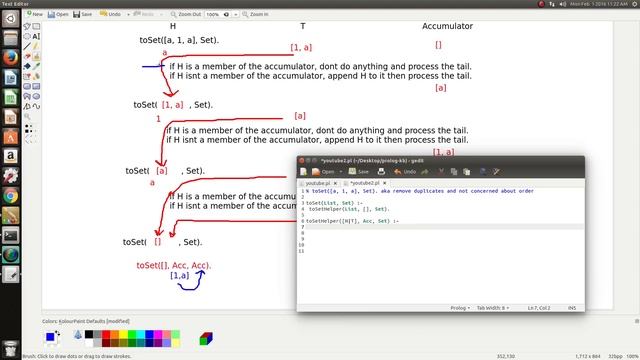
Task: Select the Color Picker tool
Action: (36, 66)
